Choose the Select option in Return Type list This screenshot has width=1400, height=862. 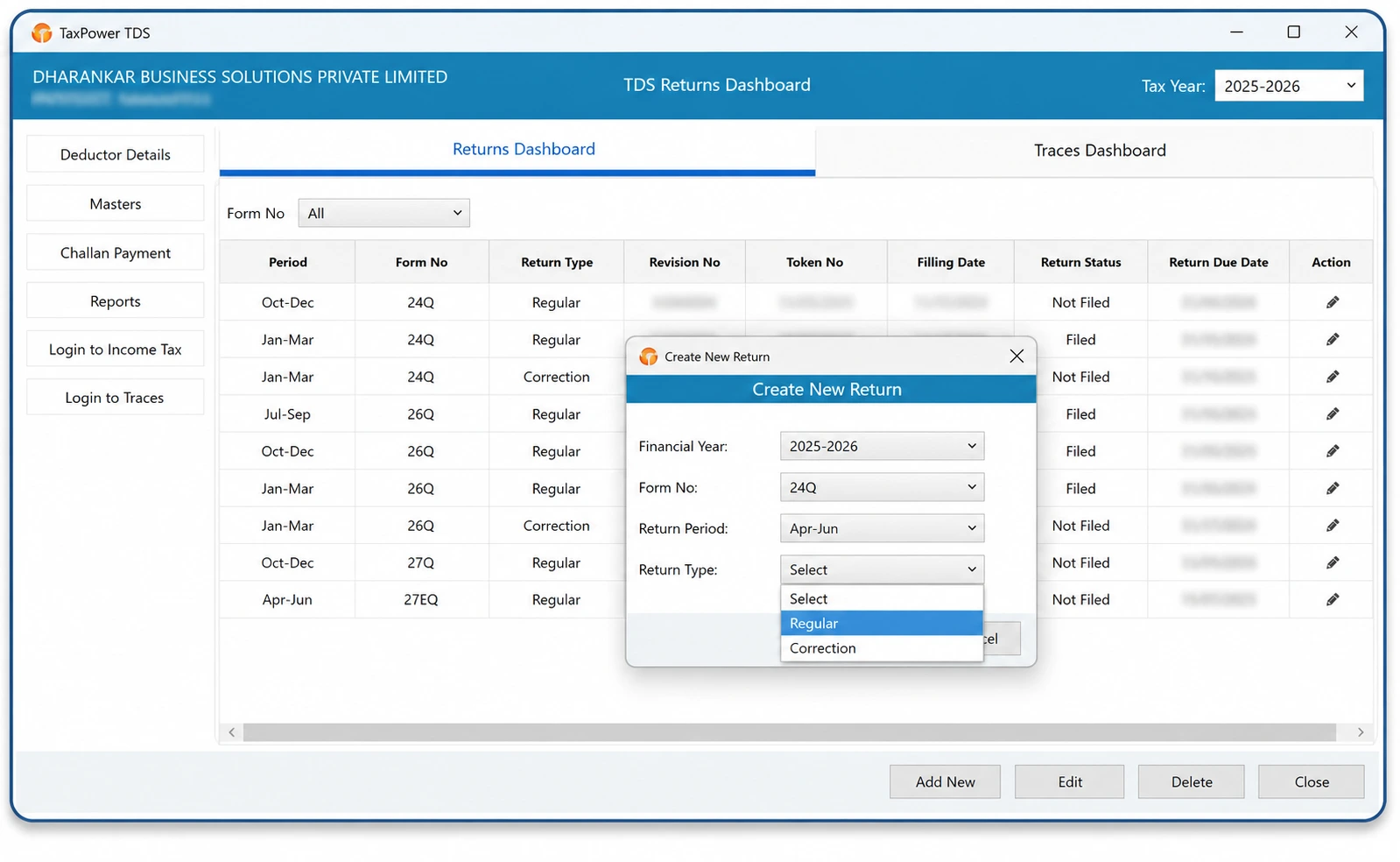(882, 599)
